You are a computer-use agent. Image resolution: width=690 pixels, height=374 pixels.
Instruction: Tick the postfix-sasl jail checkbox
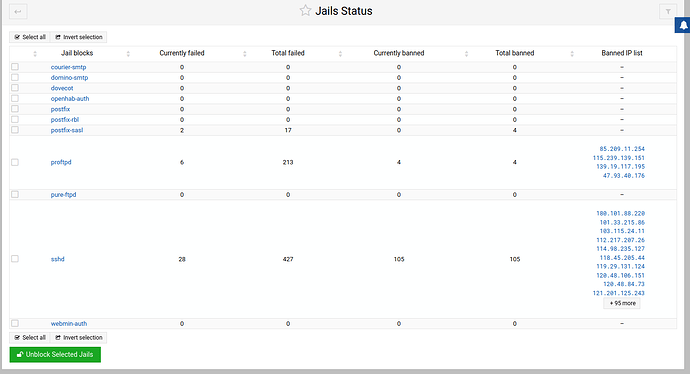(x=15, y=130)
